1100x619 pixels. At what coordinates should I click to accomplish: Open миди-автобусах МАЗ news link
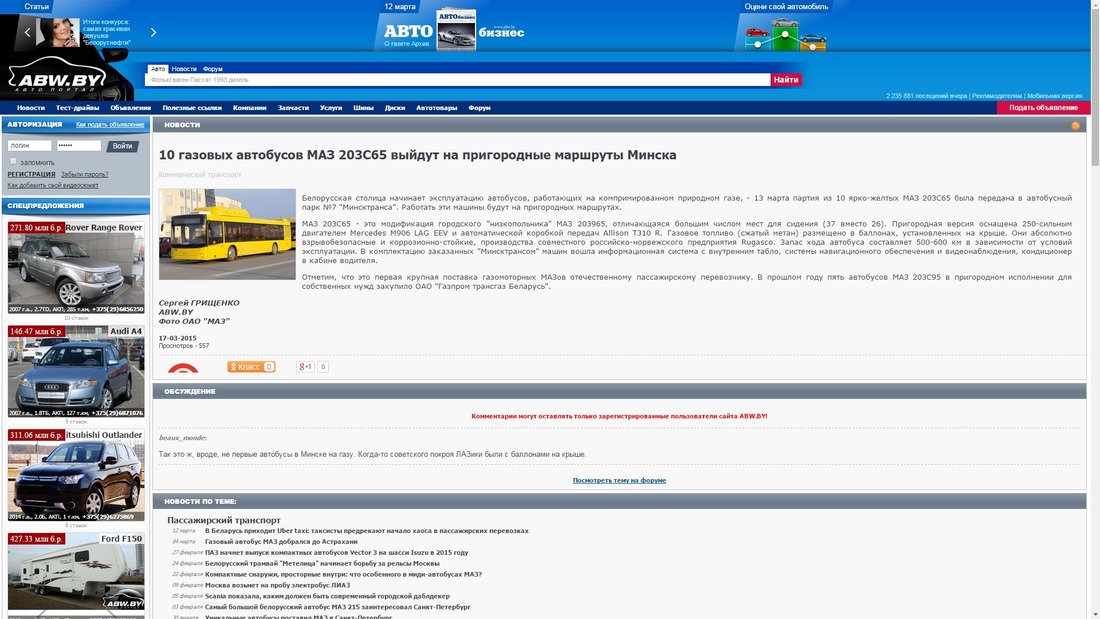point(343,574)
